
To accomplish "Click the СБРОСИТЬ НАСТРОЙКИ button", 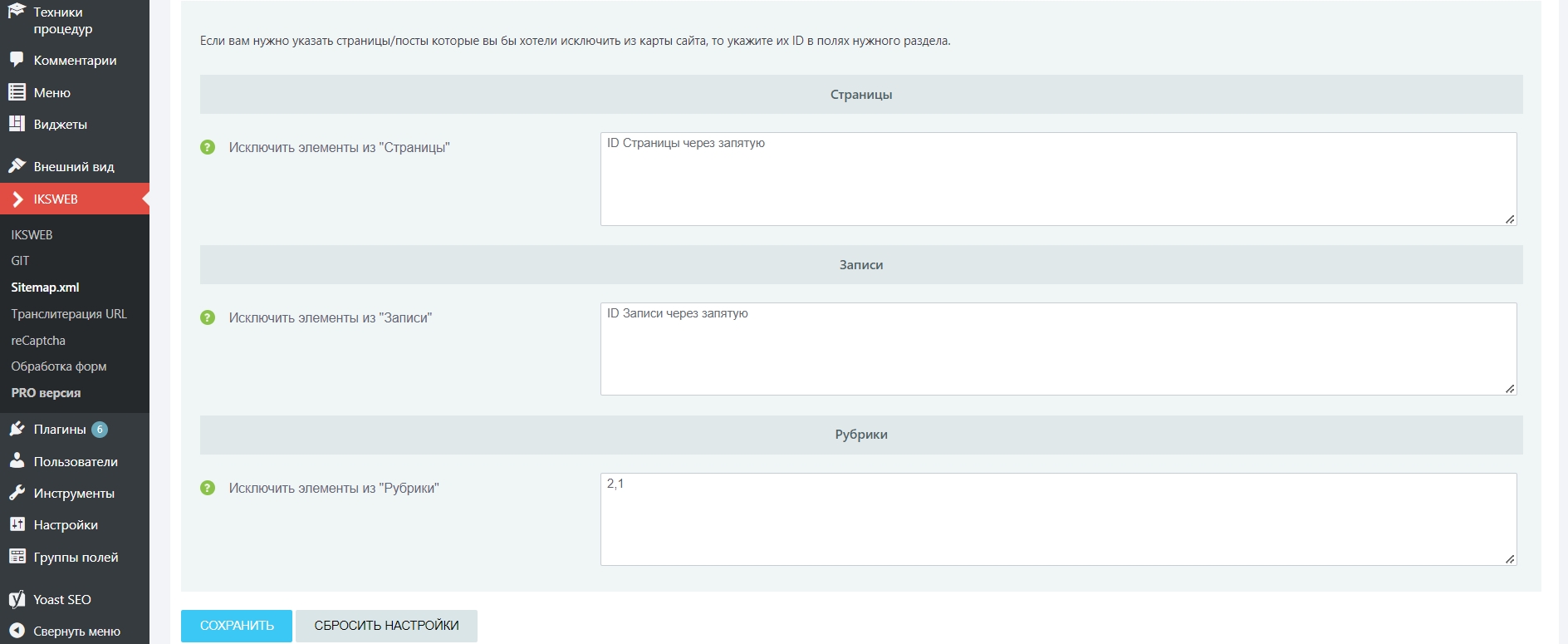I will point(386,626).
